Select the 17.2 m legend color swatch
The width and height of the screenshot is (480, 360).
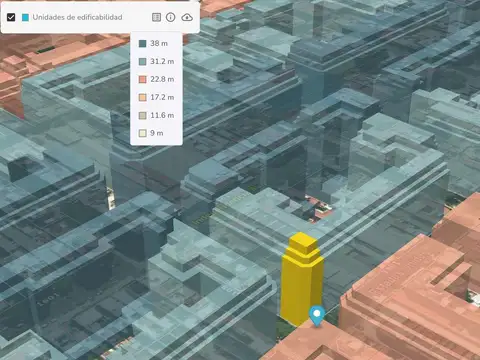coord(143,97)
